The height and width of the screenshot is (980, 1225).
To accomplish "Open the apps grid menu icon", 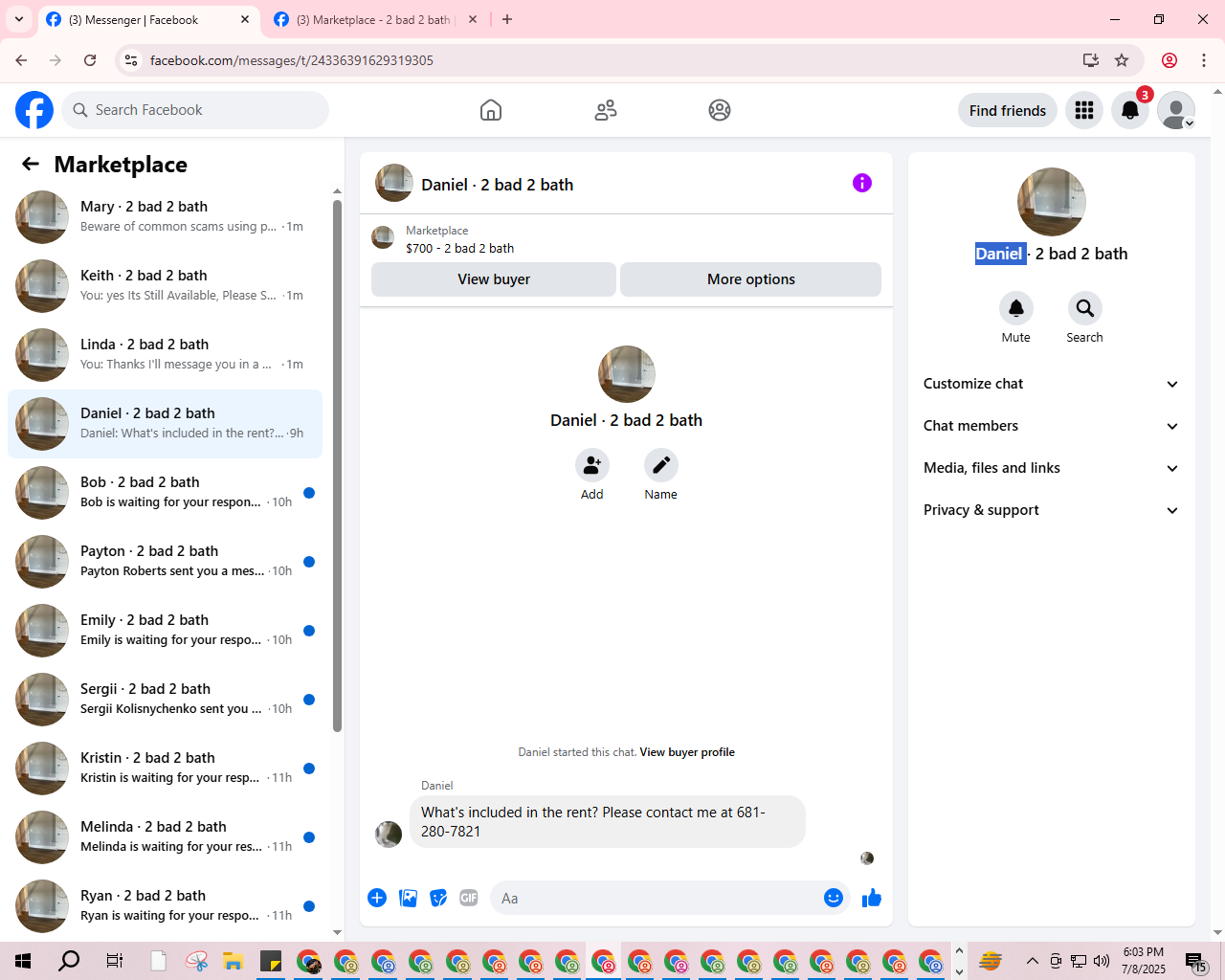I will point(1084,110).
